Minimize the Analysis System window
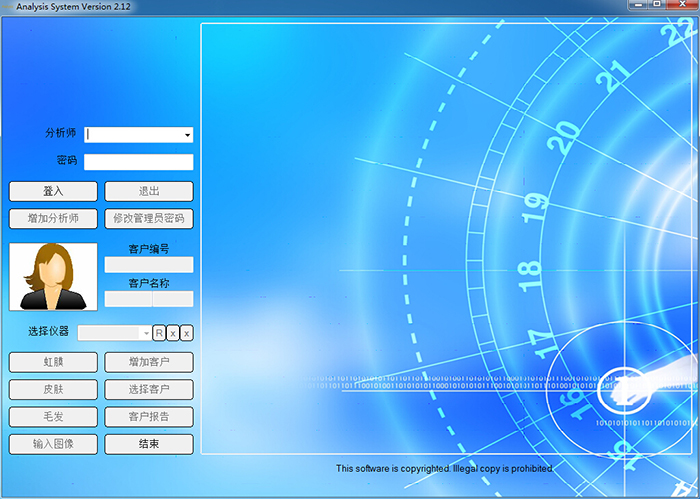 pos(638,4)
